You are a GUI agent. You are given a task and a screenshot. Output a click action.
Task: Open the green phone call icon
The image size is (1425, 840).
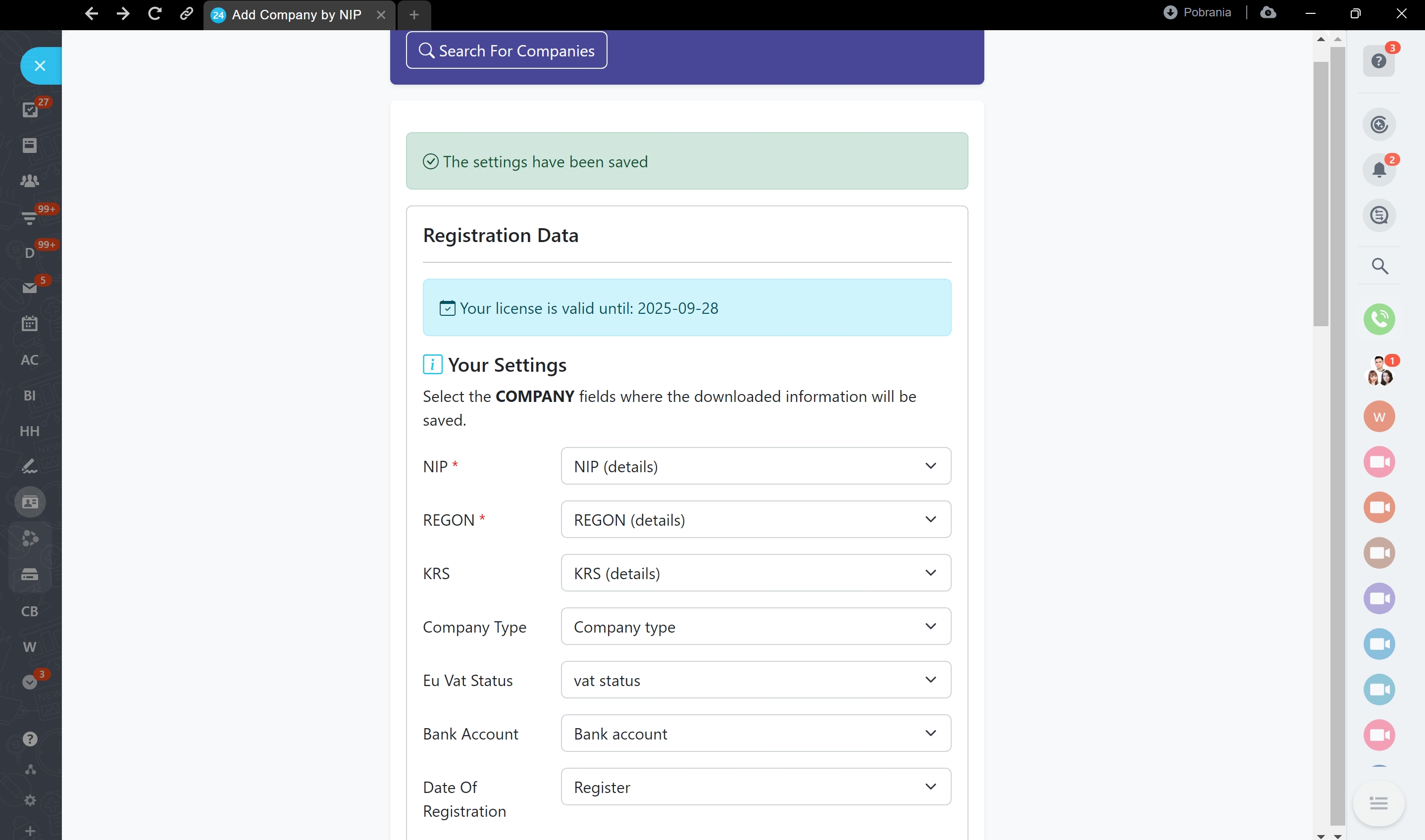pos(1378,319)
